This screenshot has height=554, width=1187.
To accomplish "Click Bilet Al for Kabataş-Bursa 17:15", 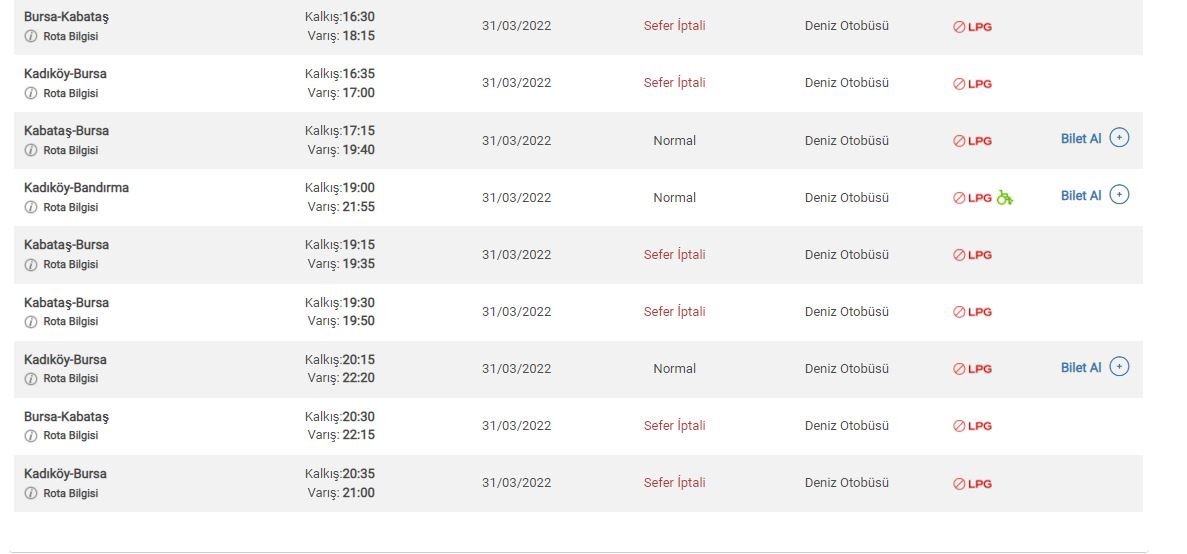I will pyautogui.click(x=1081, y=139).
